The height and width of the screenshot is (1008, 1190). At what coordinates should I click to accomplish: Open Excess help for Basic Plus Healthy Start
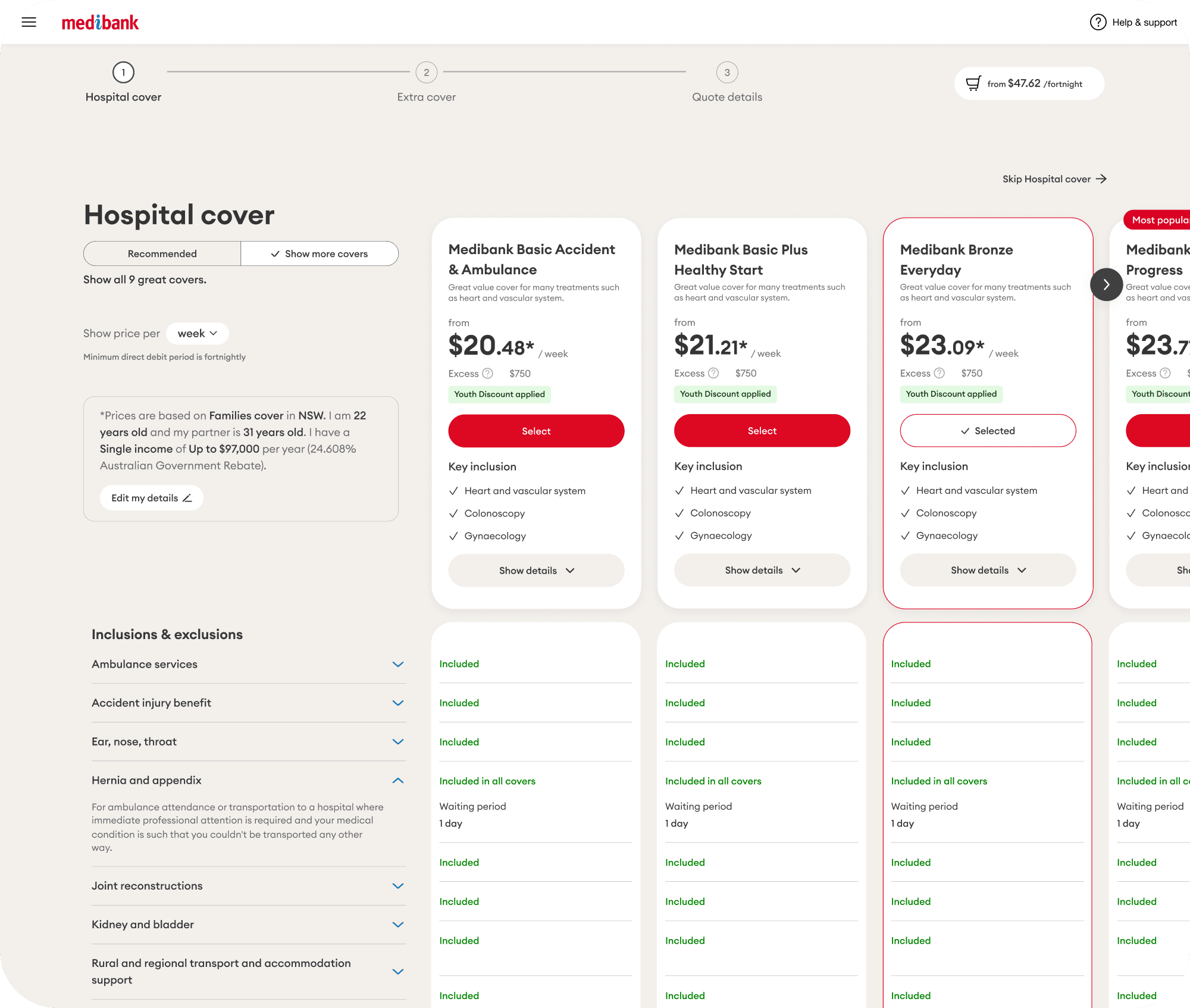713,373
